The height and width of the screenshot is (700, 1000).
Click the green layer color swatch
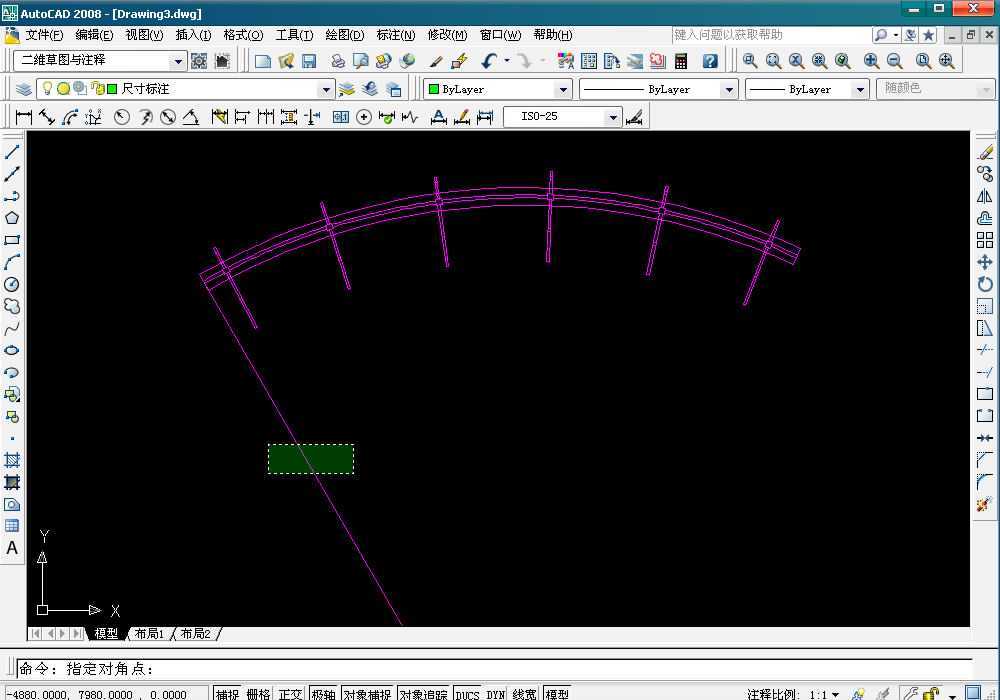(x=112, y=89)
